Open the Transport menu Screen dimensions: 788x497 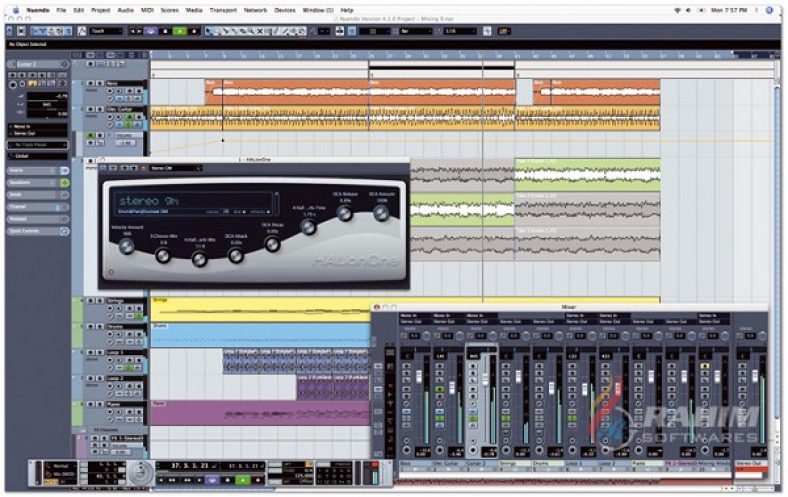point(222,10)
